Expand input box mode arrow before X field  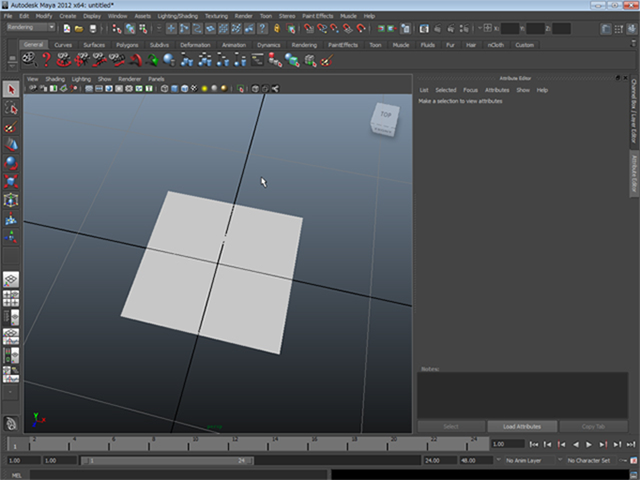pyautogui.click(x=480, y=28)
